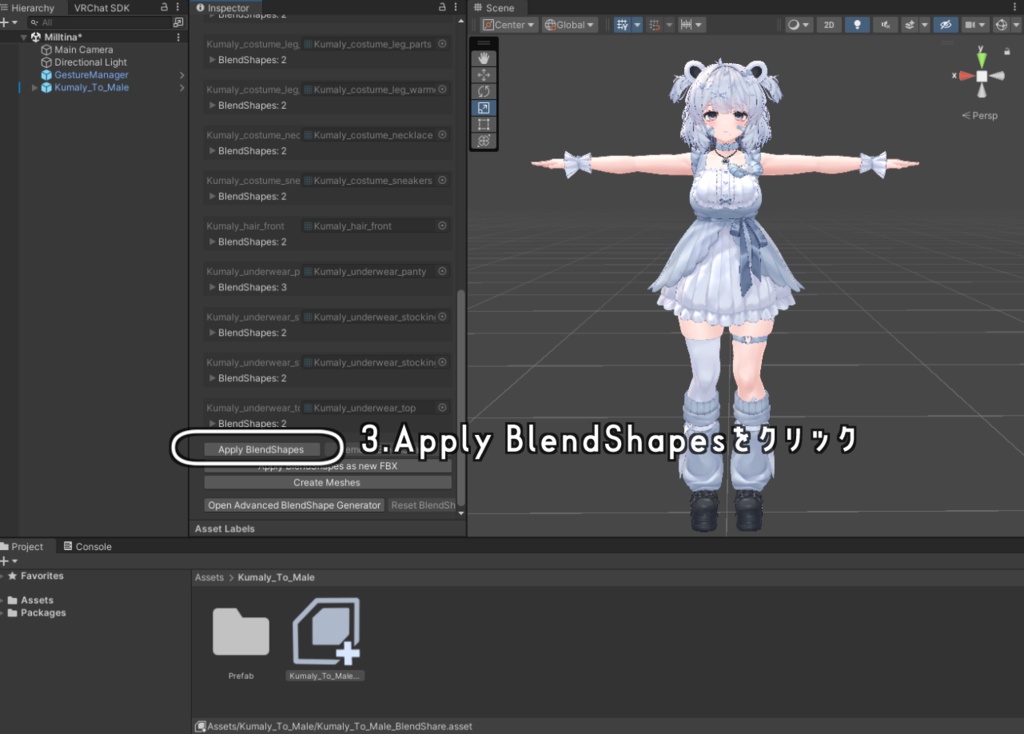Screen dimensions: 1024x734
Task: Pick object for Kumaly_underwear_top field
Action: (442, 407)
